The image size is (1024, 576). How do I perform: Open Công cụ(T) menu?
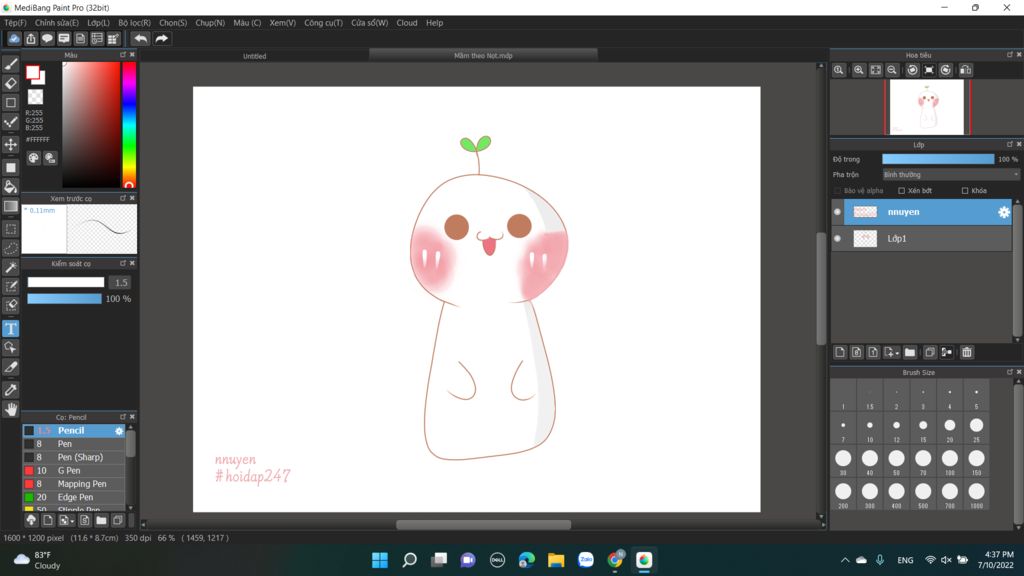[323, 23]
